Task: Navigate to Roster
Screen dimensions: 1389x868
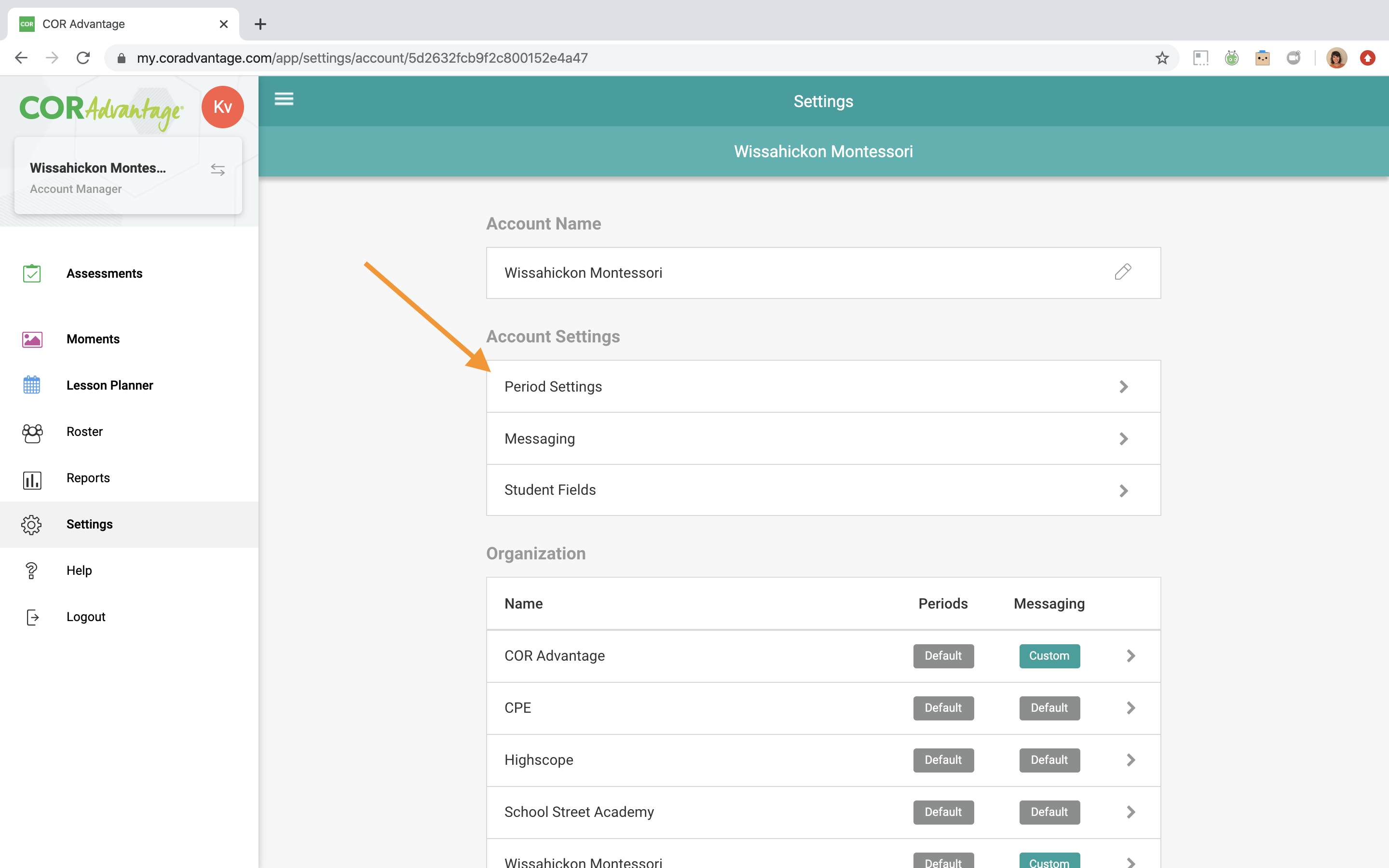Action: coord(129,432)
